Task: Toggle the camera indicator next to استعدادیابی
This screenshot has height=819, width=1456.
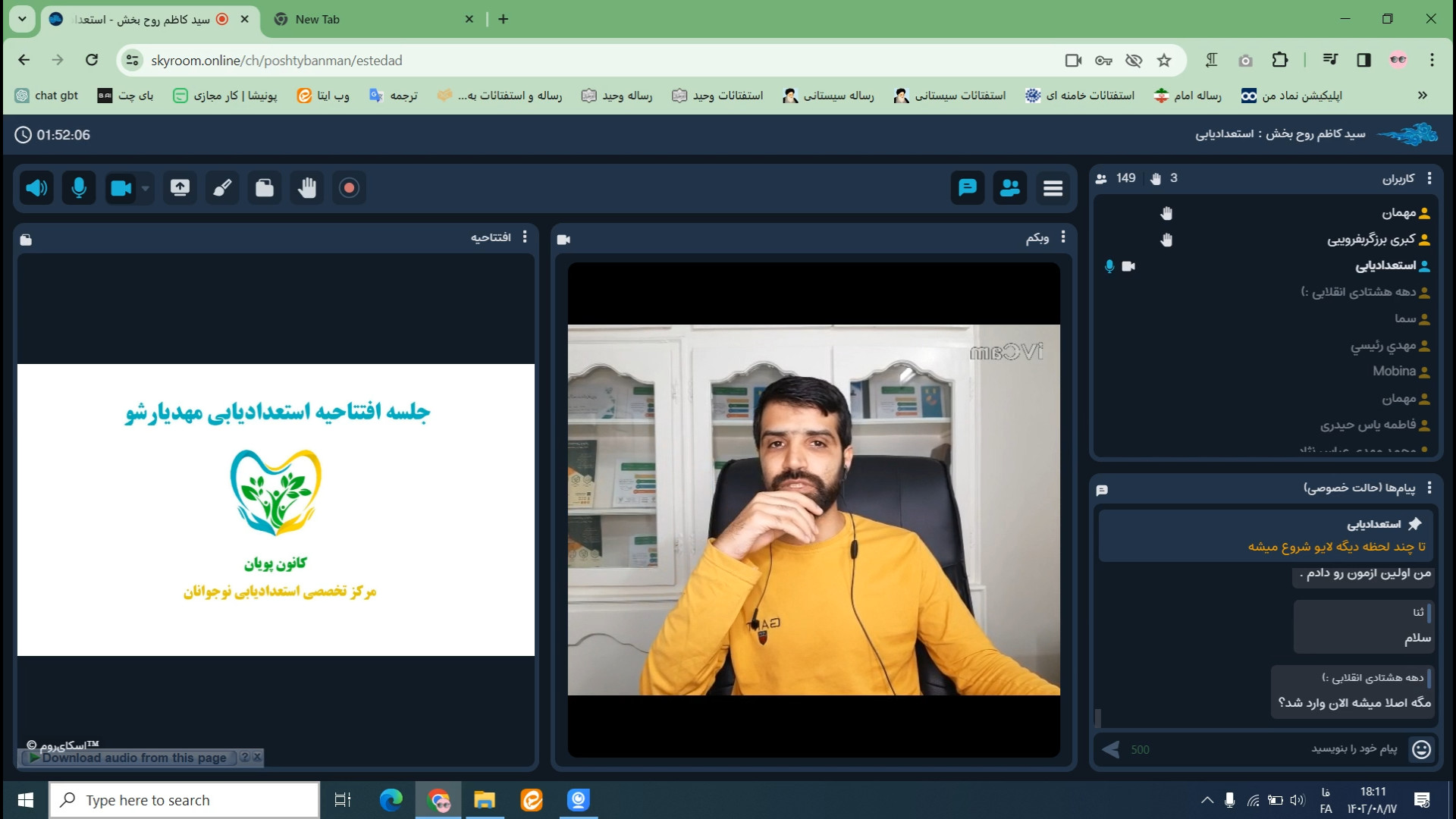Action: pos(1129,266)
